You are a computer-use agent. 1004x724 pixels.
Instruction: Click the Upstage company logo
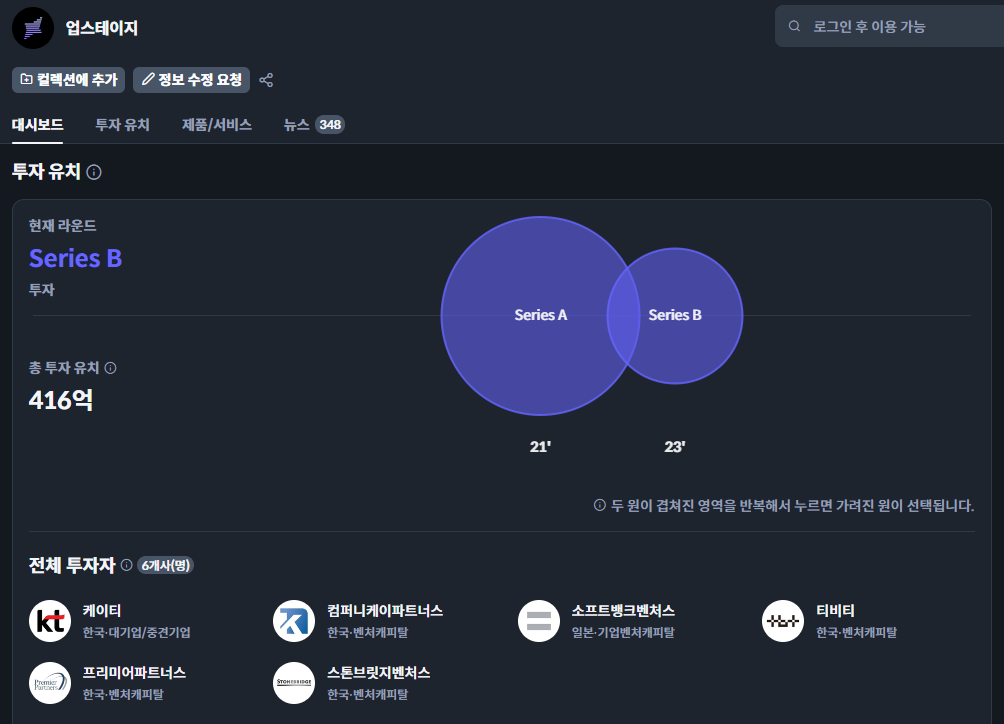coord(33,28)
